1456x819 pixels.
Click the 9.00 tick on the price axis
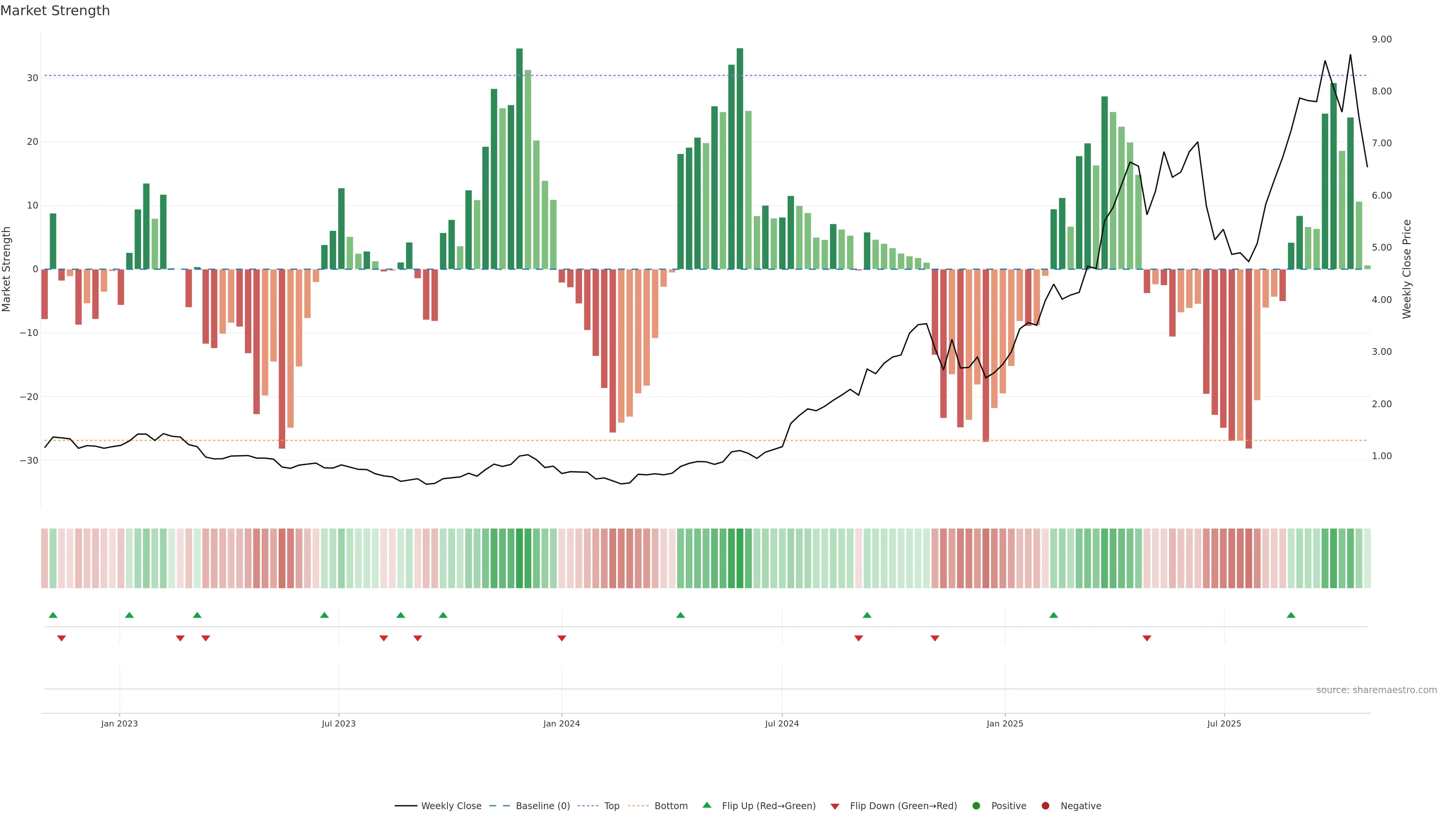coord(1381,39)
